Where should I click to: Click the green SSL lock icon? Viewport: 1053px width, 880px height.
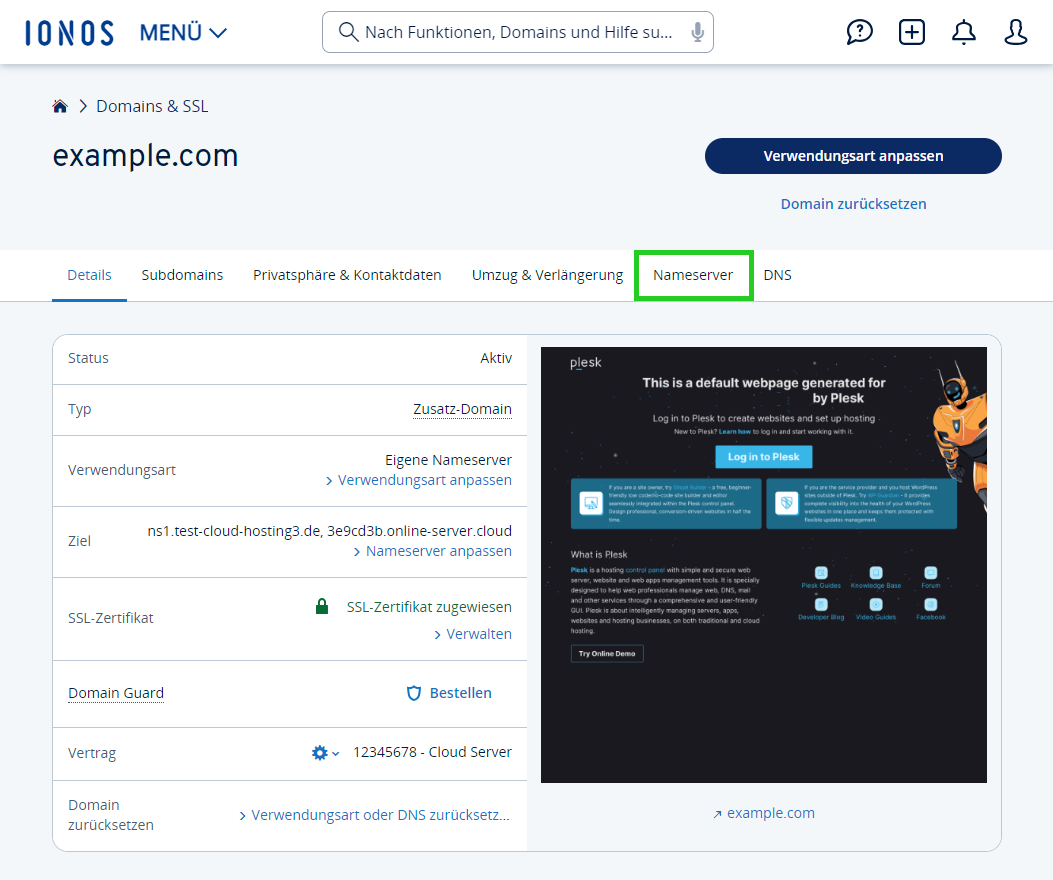(322, 607)
